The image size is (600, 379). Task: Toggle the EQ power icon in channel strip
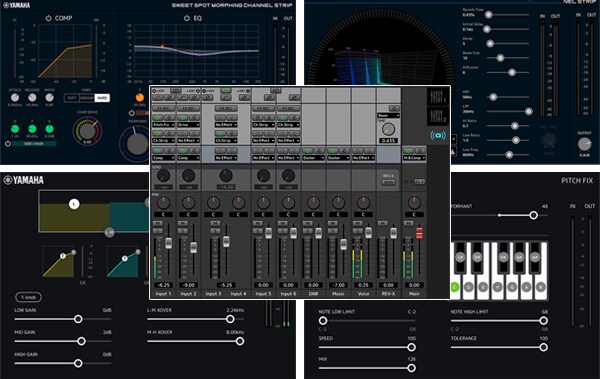(x=187, y=18)
